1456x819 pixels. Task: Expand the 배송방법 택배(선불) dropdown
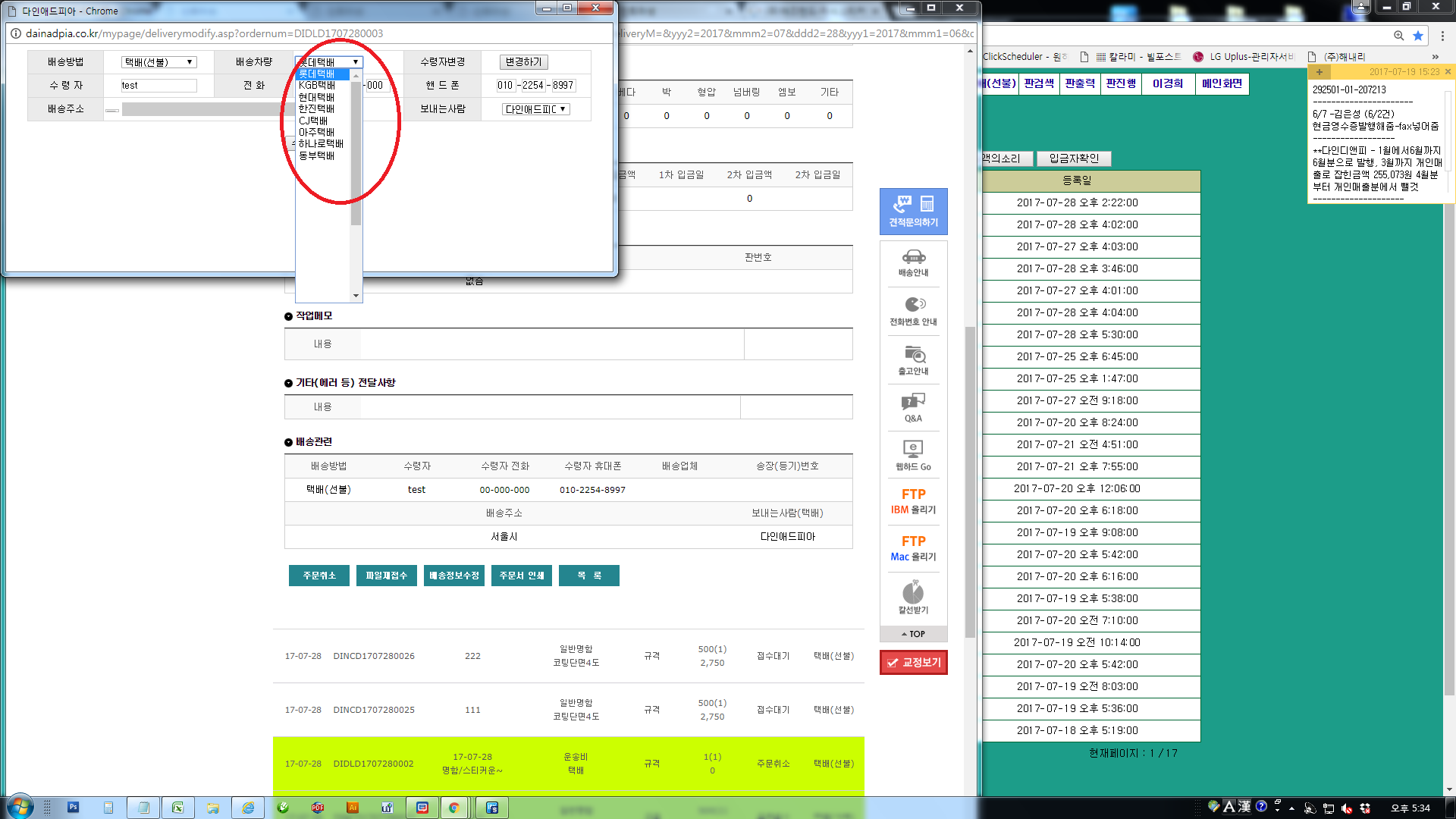(x=159, y=62)
